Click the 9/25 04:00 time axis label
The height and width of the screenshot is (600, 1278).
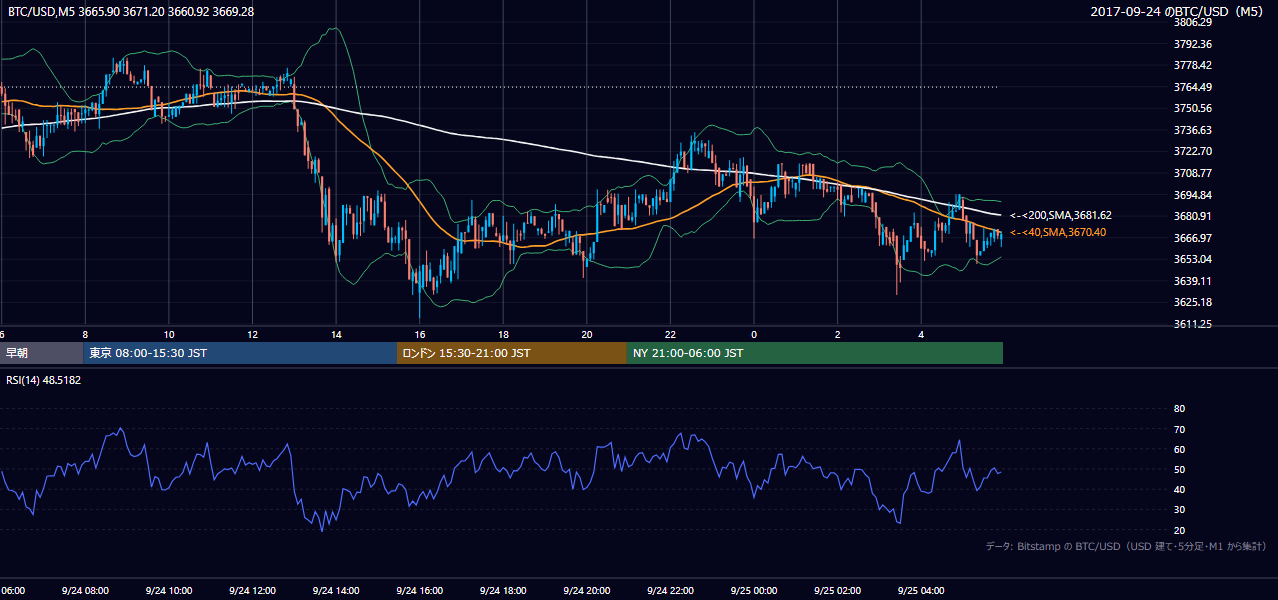pos(921,590)
